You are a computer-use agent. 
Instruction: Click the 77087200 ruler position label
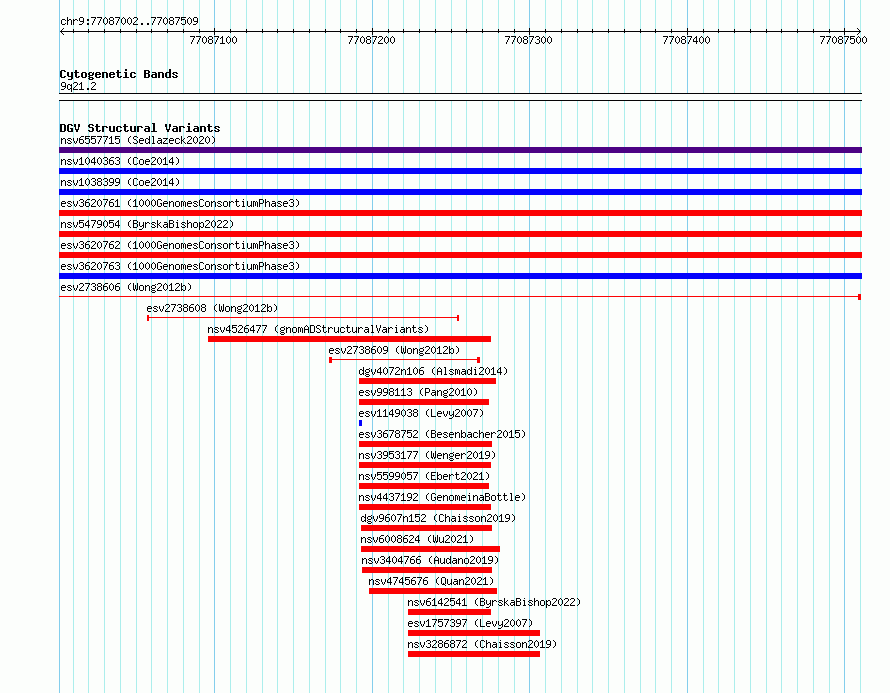(x=371, y=40)
